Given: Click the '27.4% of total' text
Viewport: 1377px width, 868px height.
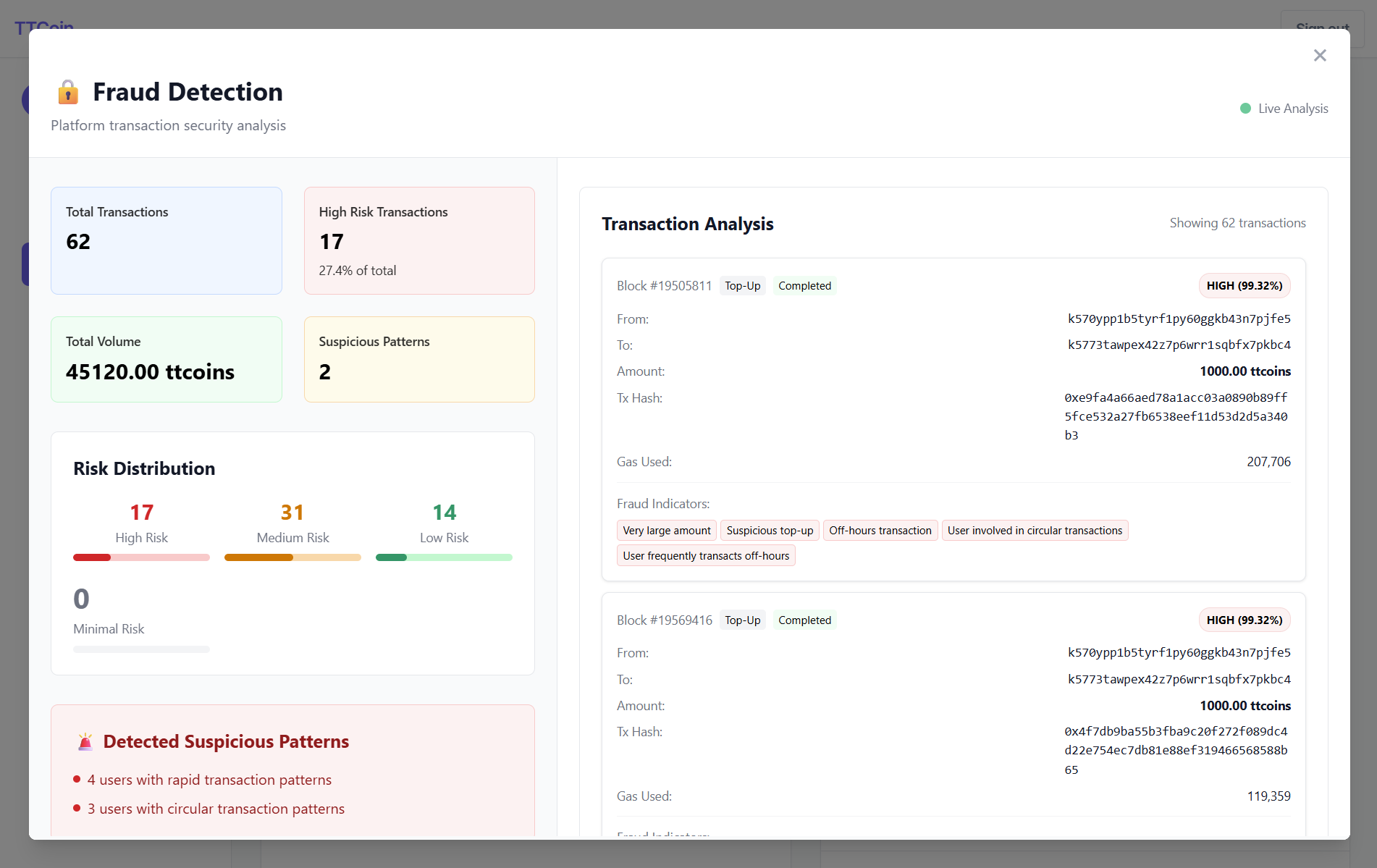Looking at the screenshot, I should click(358, 271).
